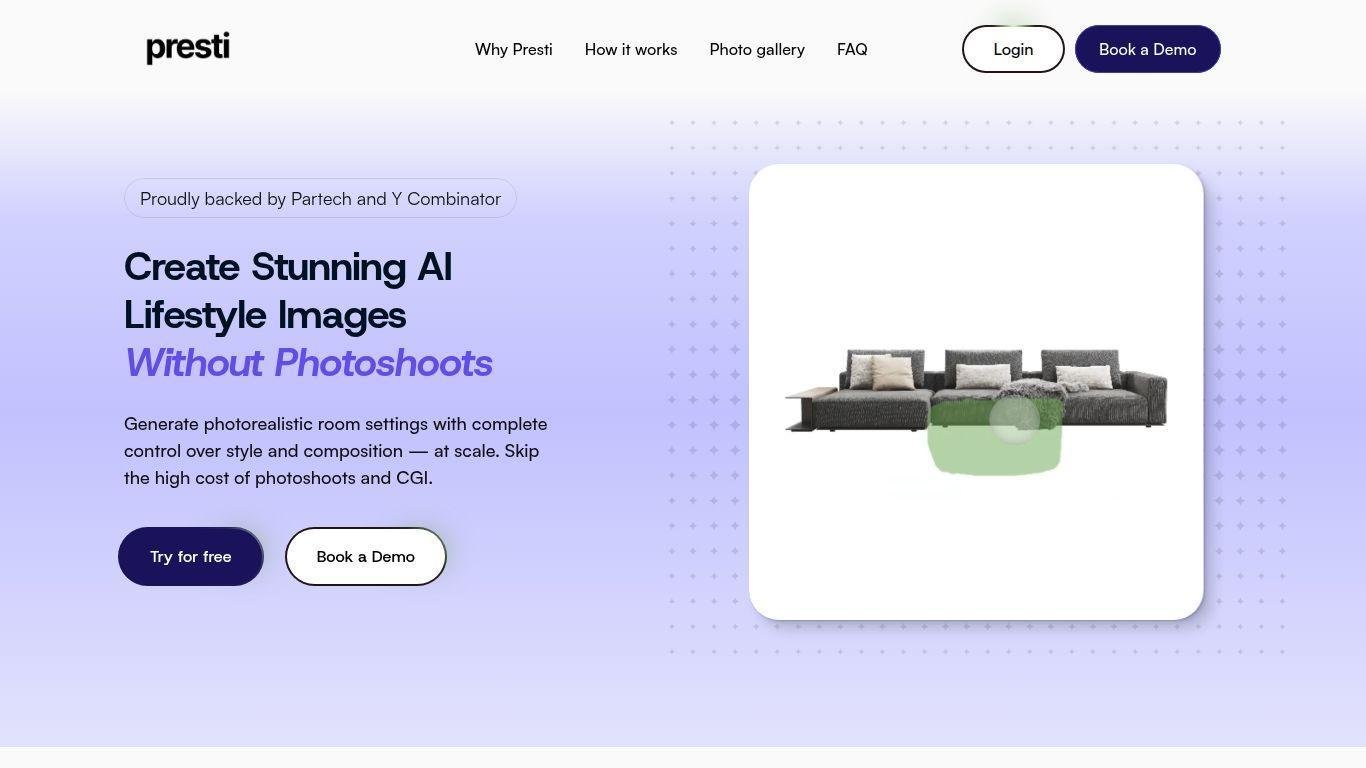1366x768 pixels.
Task: Open the Photo gallery page
Action: [756, 49]
